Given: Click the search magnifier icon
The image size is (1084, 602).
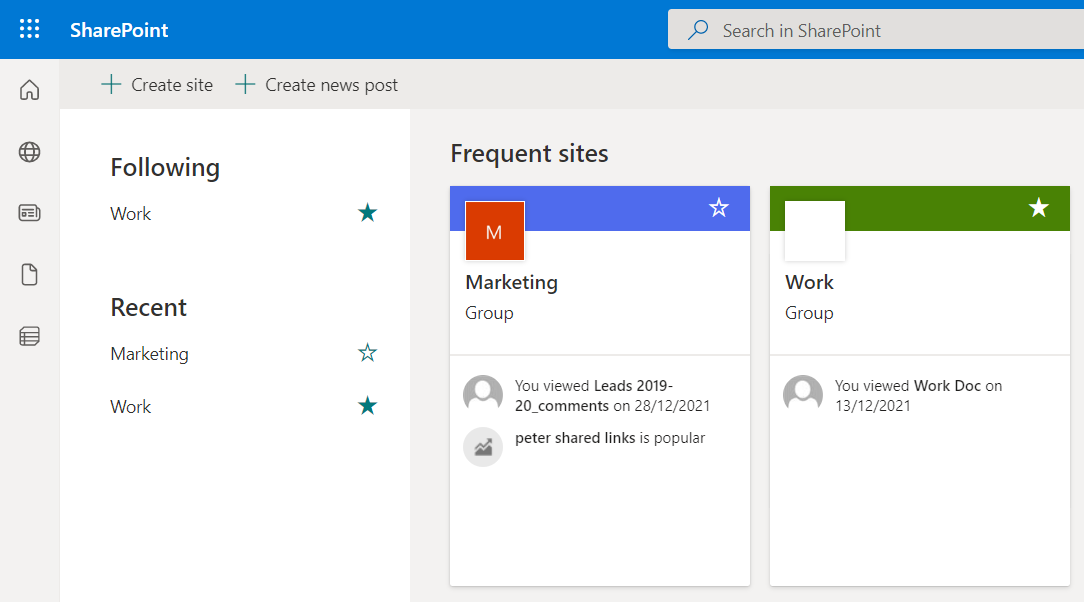Looking at the screenshot, I should [x=698, y=30].
